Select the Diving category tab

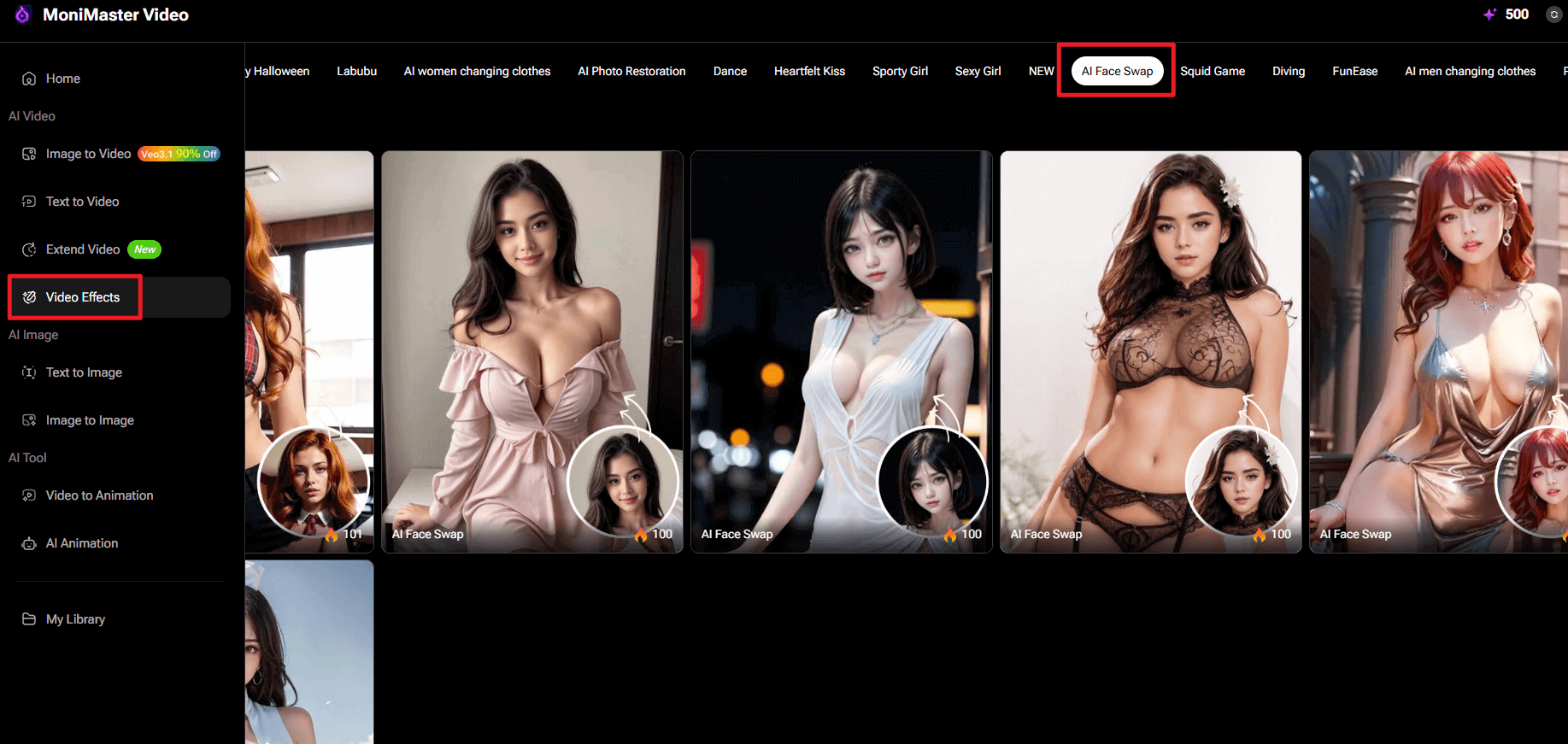(1288, 71)
